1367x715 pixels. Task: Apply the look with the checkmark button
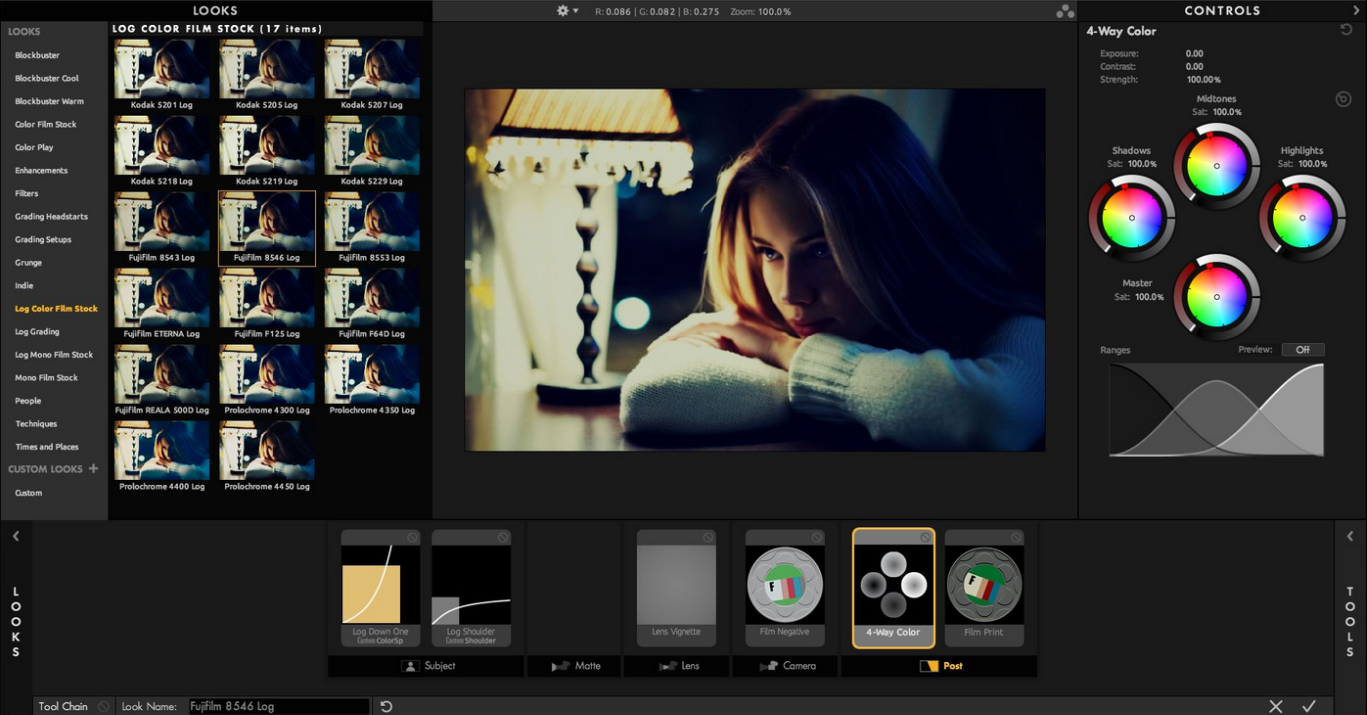[x=1308, y=706]
